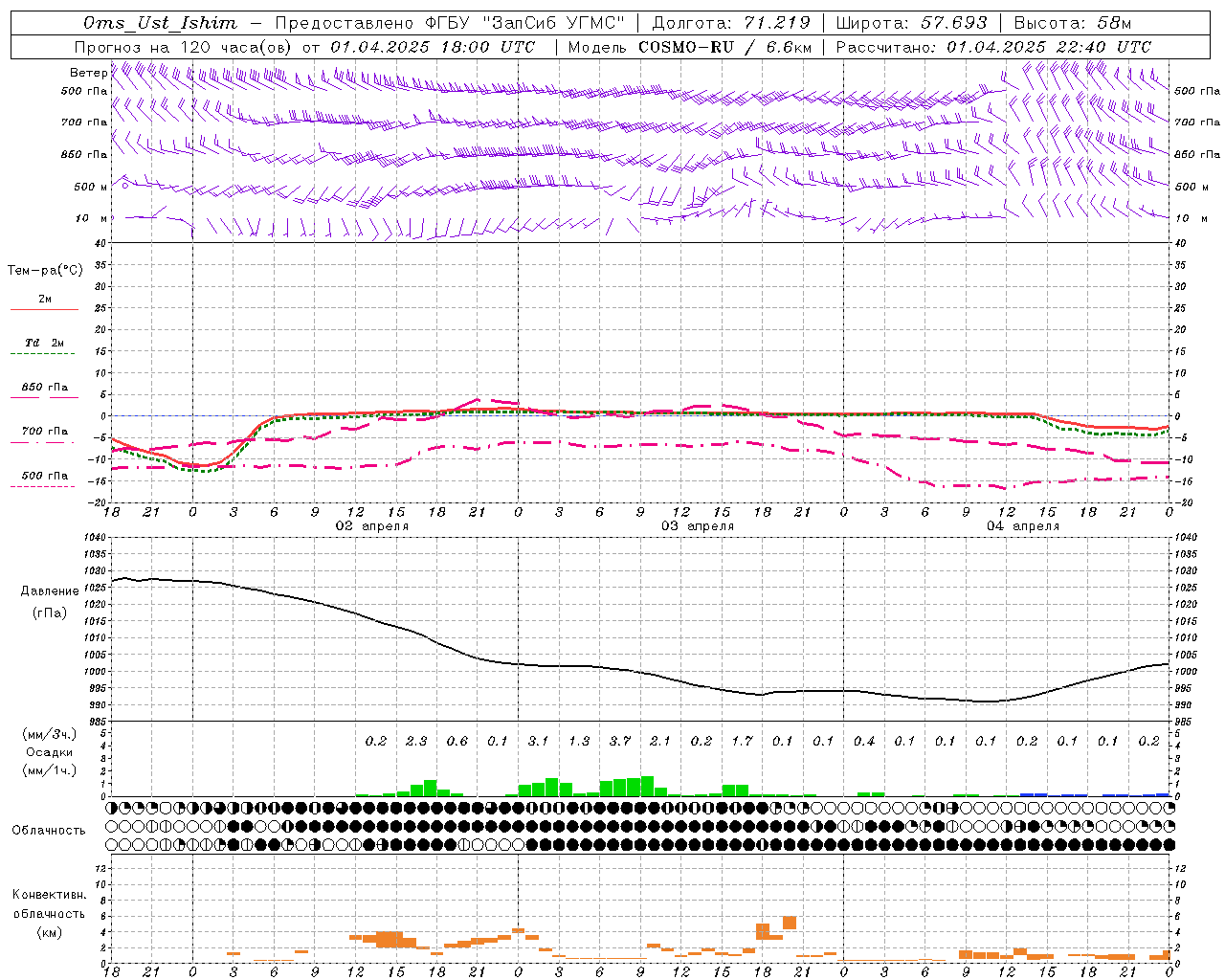Click the 02 апреля date label

(371, 526)
